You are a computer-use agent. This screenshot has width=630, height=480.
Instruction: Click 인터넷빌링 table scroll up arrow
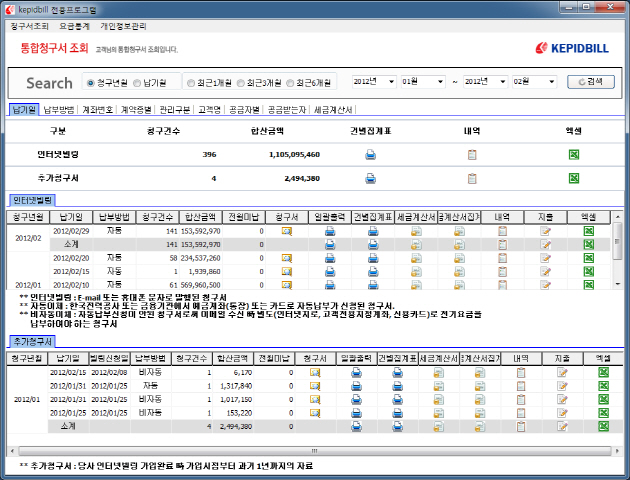click(x=618, y=217)
